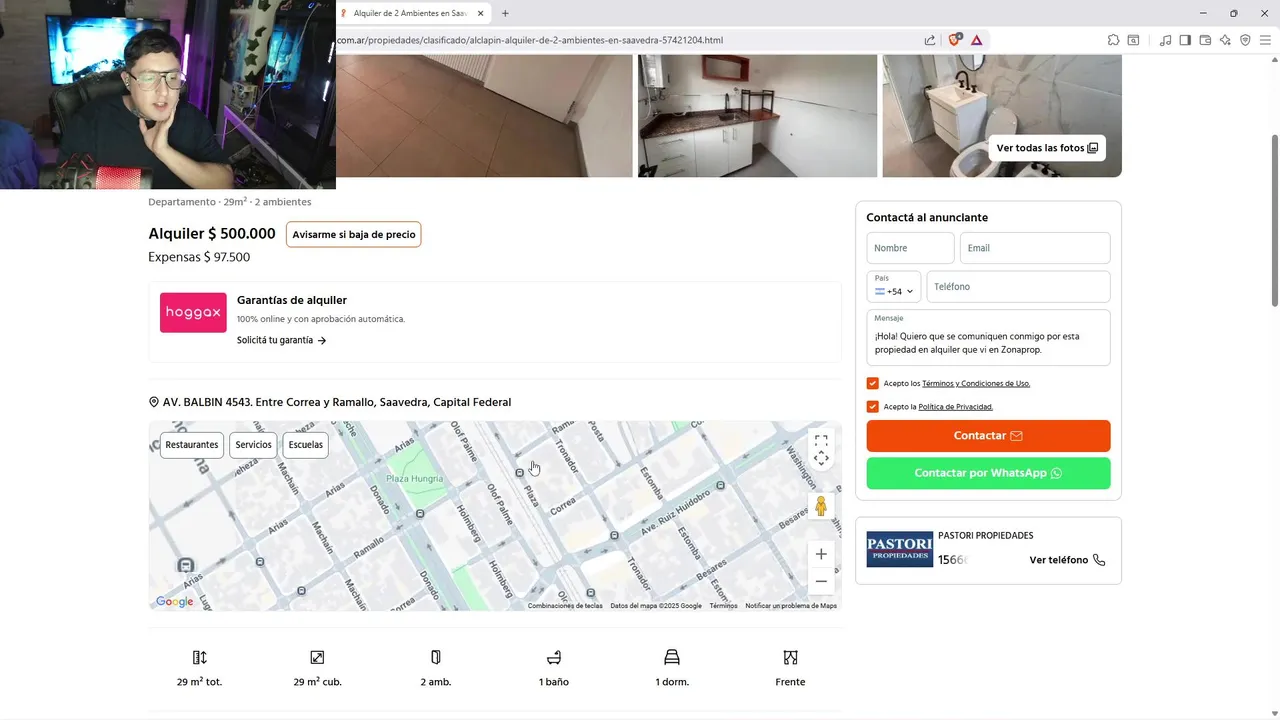This screenshot has width=1280, height=720.
Task: Click the map camera controls compass icon
Action: (x=821, y=459)
